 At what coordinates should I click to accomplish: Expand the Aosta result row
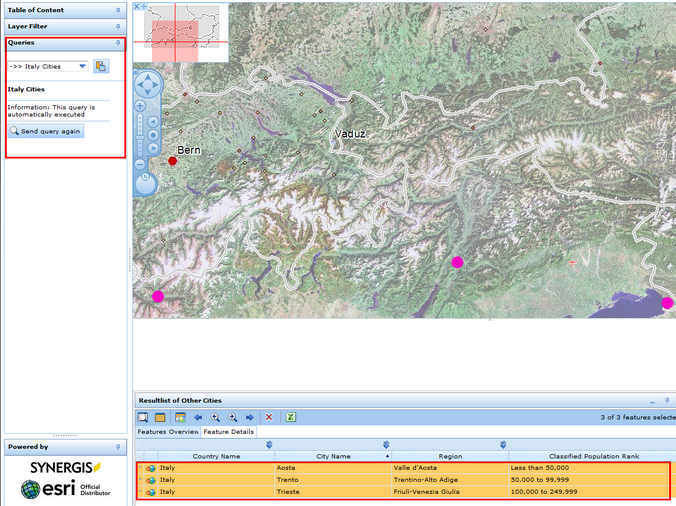[140, 468]
